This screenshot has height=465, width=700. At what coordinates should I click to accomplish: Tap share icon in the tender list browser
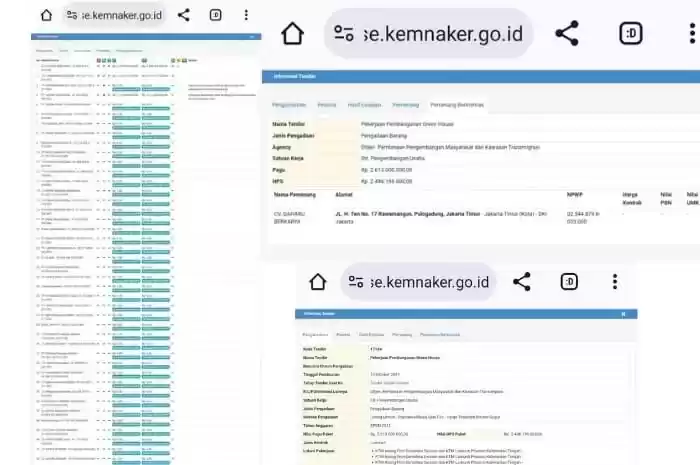coord(183,15)
